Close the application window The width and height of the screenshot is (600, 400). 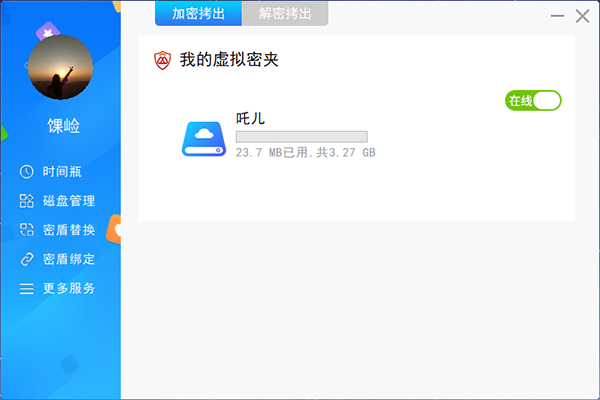pyautogui.click(x=582, y=16)
